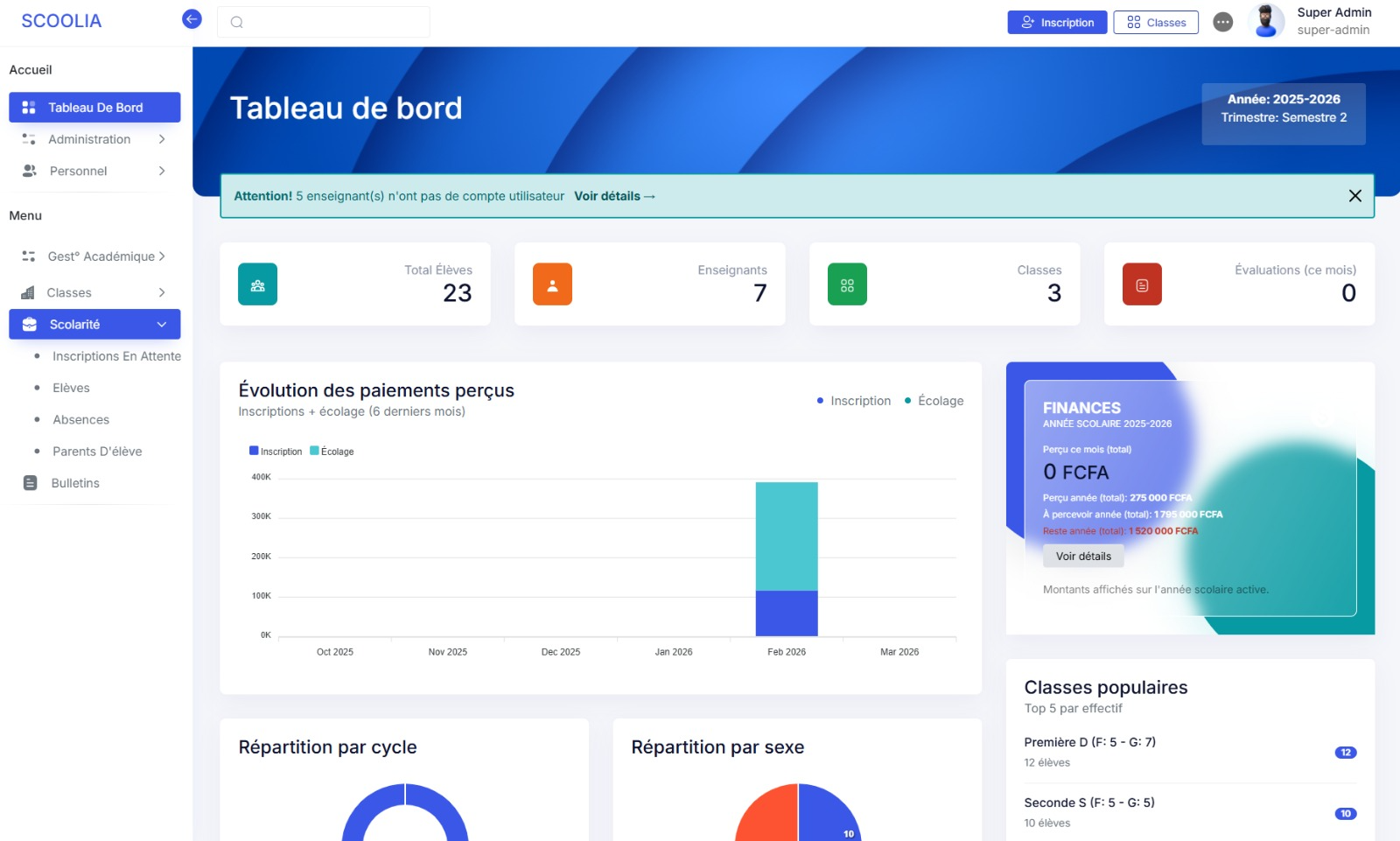Open Voir détails in the Finances card
This screenshot has width=1400, height=841.
[x=1083, y=556]
